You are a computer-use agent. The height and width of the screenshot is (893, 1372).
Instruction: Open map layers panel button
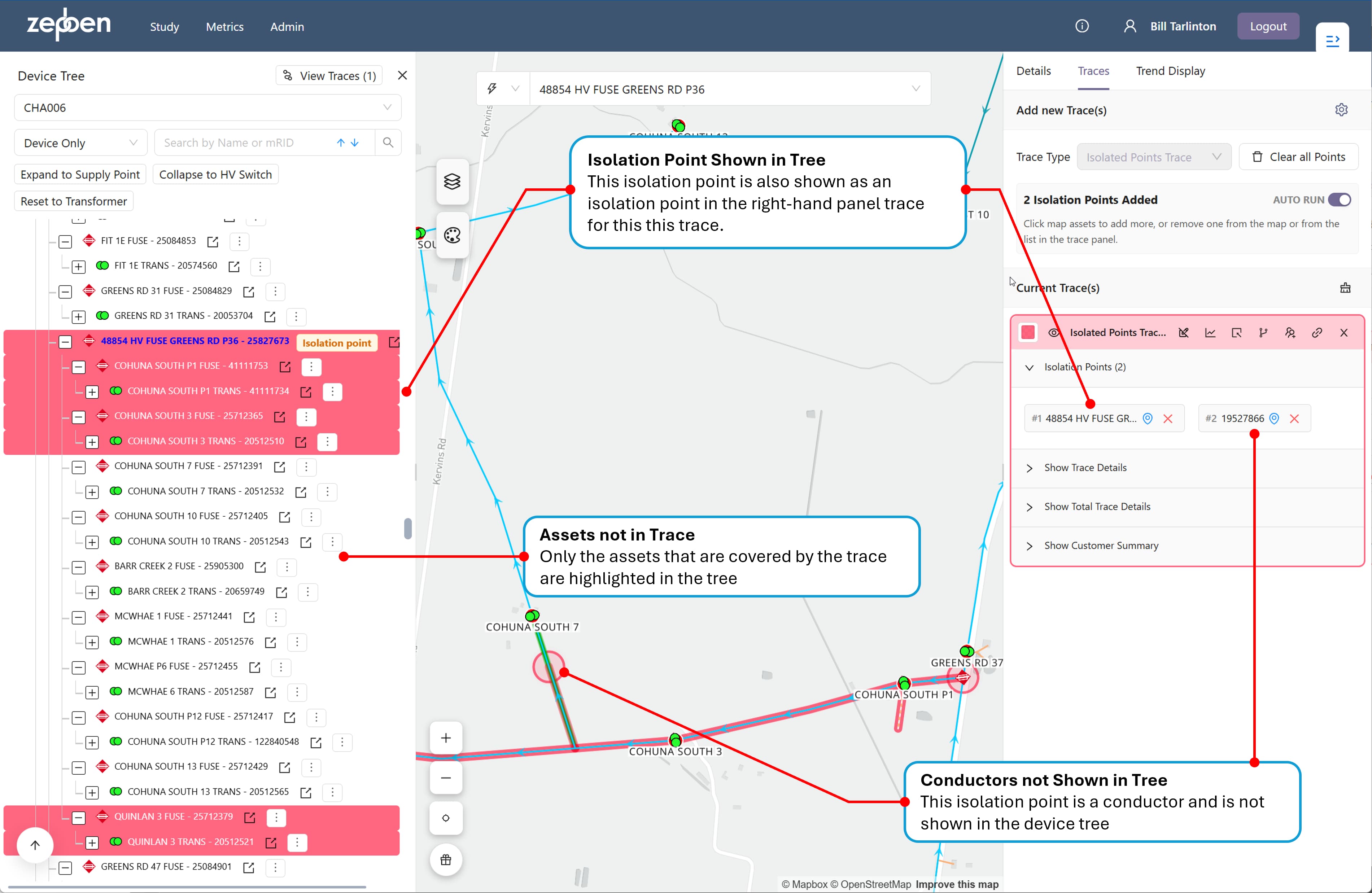point(453,181)
